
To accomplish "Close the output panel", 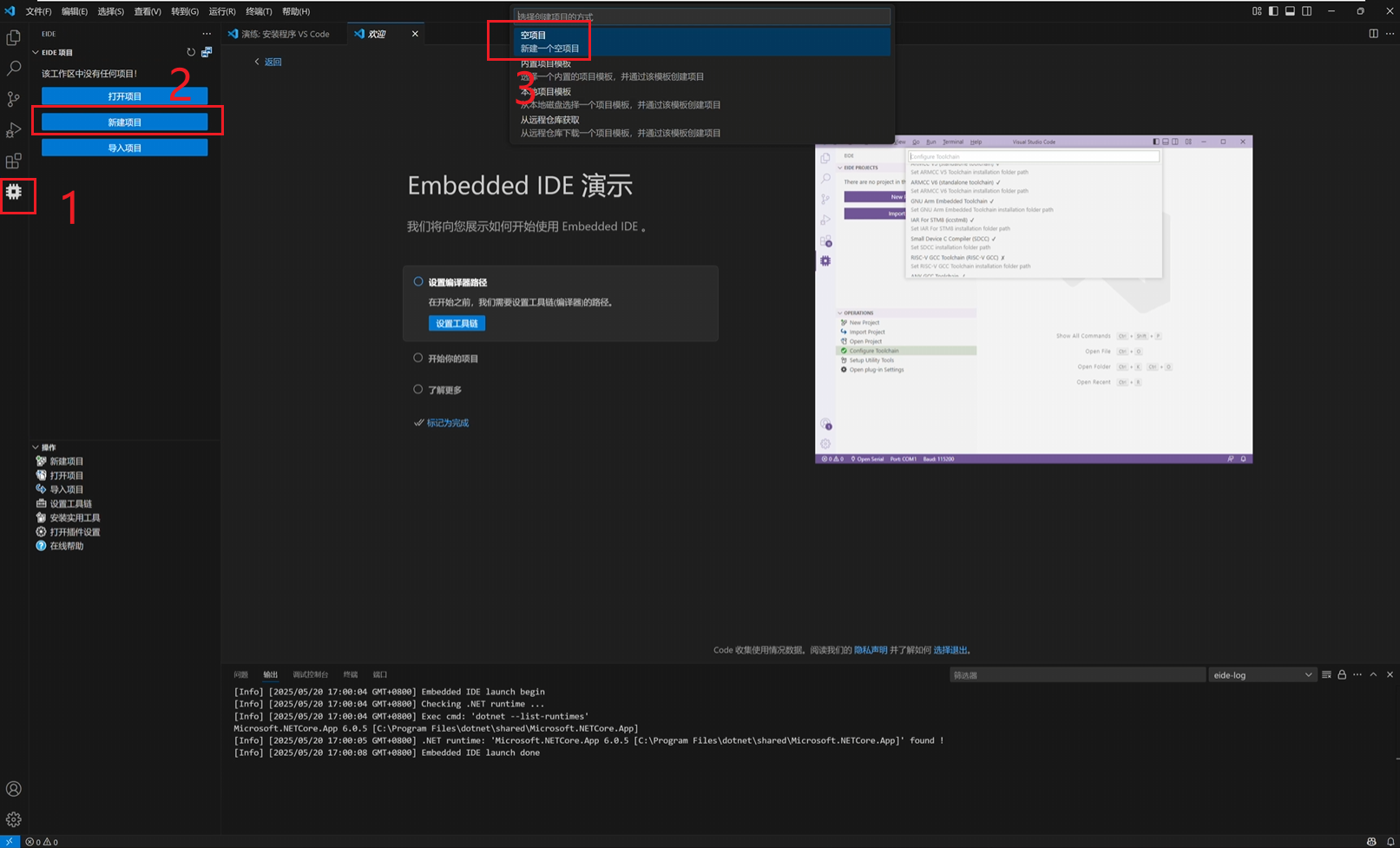I will click(1390, 674).
